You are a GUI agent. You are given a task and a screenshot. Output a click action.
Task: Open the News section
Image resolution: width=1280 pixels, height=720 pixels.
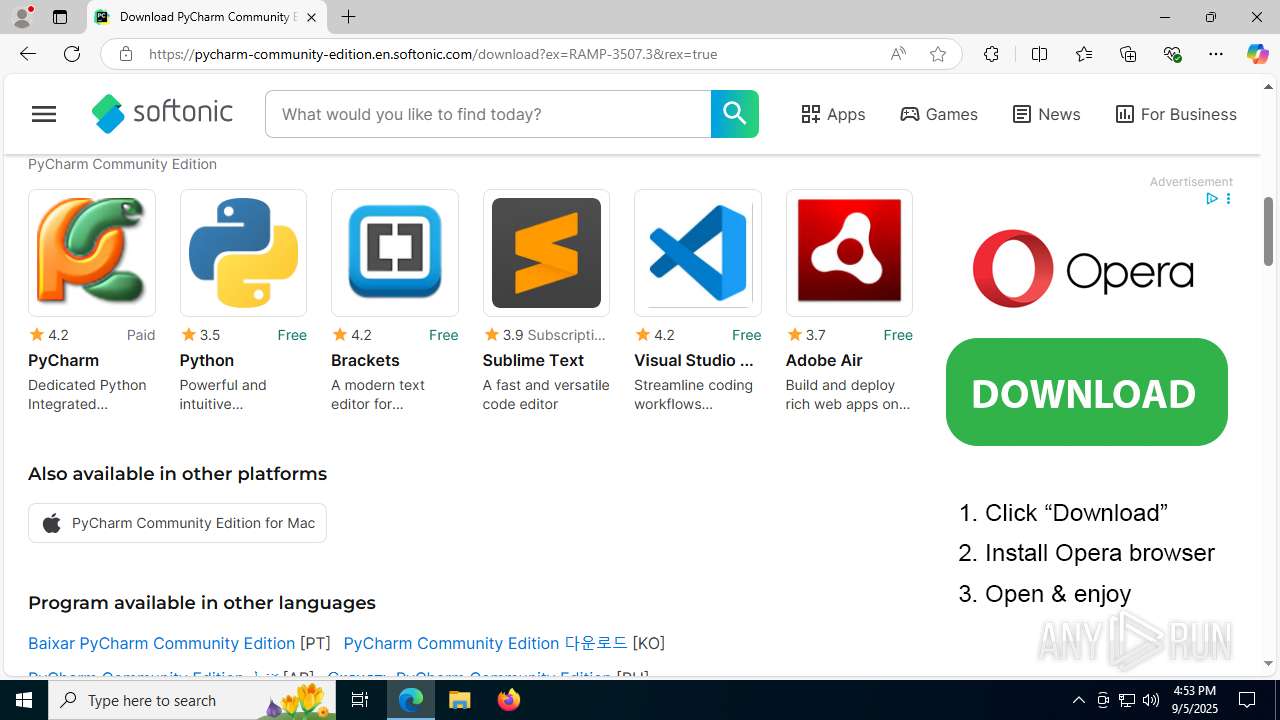point(1046,114)
